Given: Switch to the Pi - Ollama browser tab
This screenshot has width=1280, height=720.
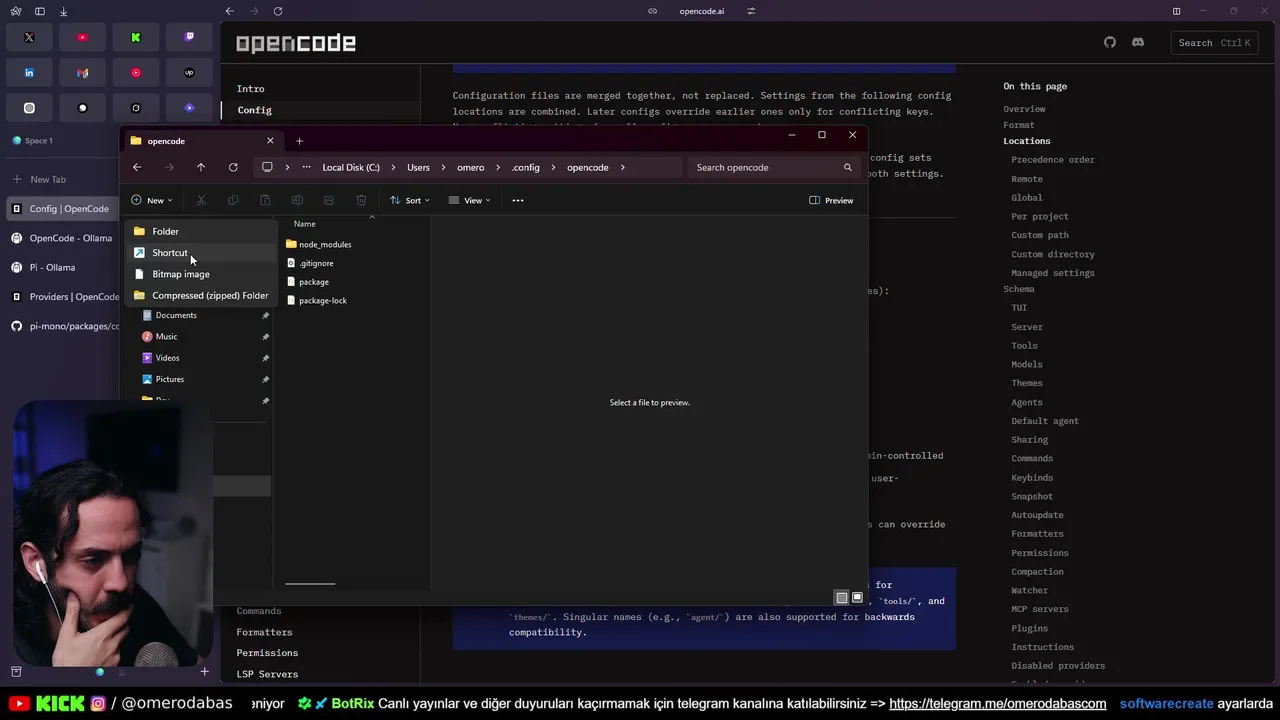Looking at the screenshot, I should click(x=62, y=267).
